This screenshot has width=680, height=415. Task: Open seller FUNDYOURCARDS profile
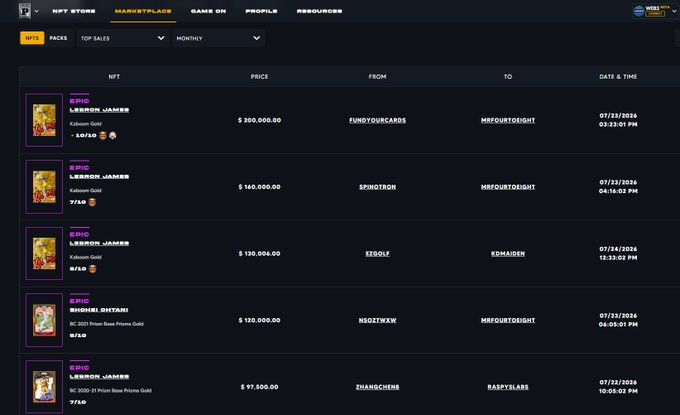(x=378, y=120)
